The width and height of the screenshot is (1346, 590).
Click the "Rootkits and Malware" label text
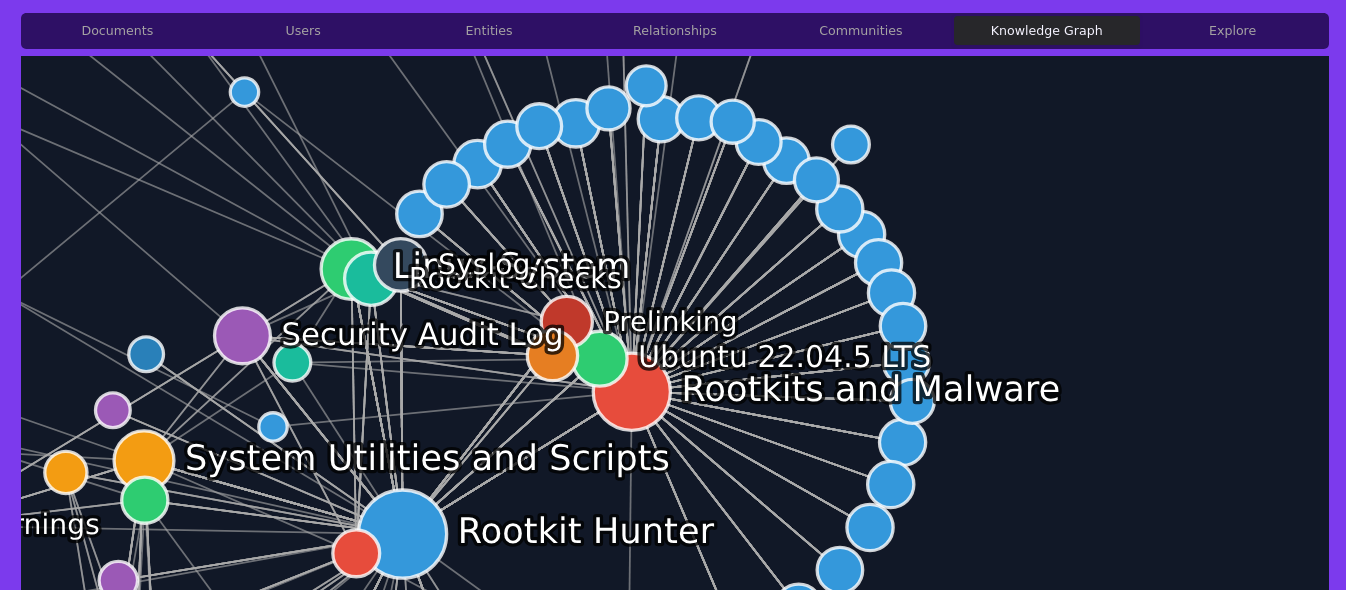[870, 389]
